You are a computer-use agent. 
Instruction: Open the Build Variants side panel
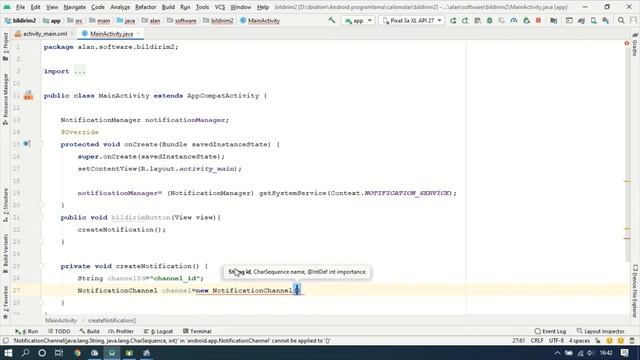click(x=5, y=254)
